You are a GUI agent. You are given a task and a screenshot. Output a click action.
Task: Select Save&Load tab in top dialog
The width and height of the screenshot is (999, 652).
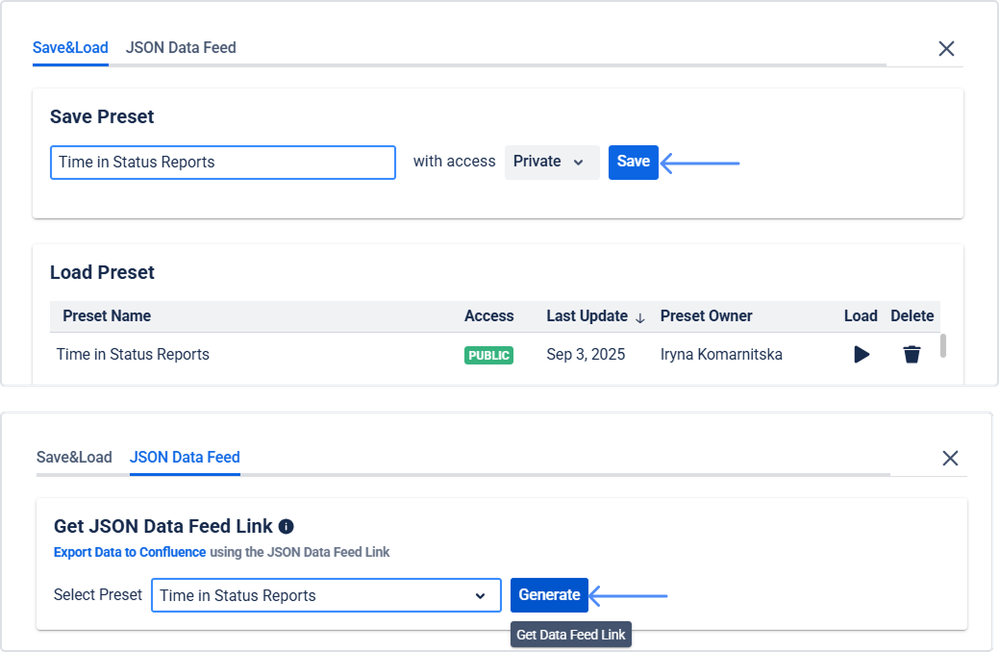point(70,47)
